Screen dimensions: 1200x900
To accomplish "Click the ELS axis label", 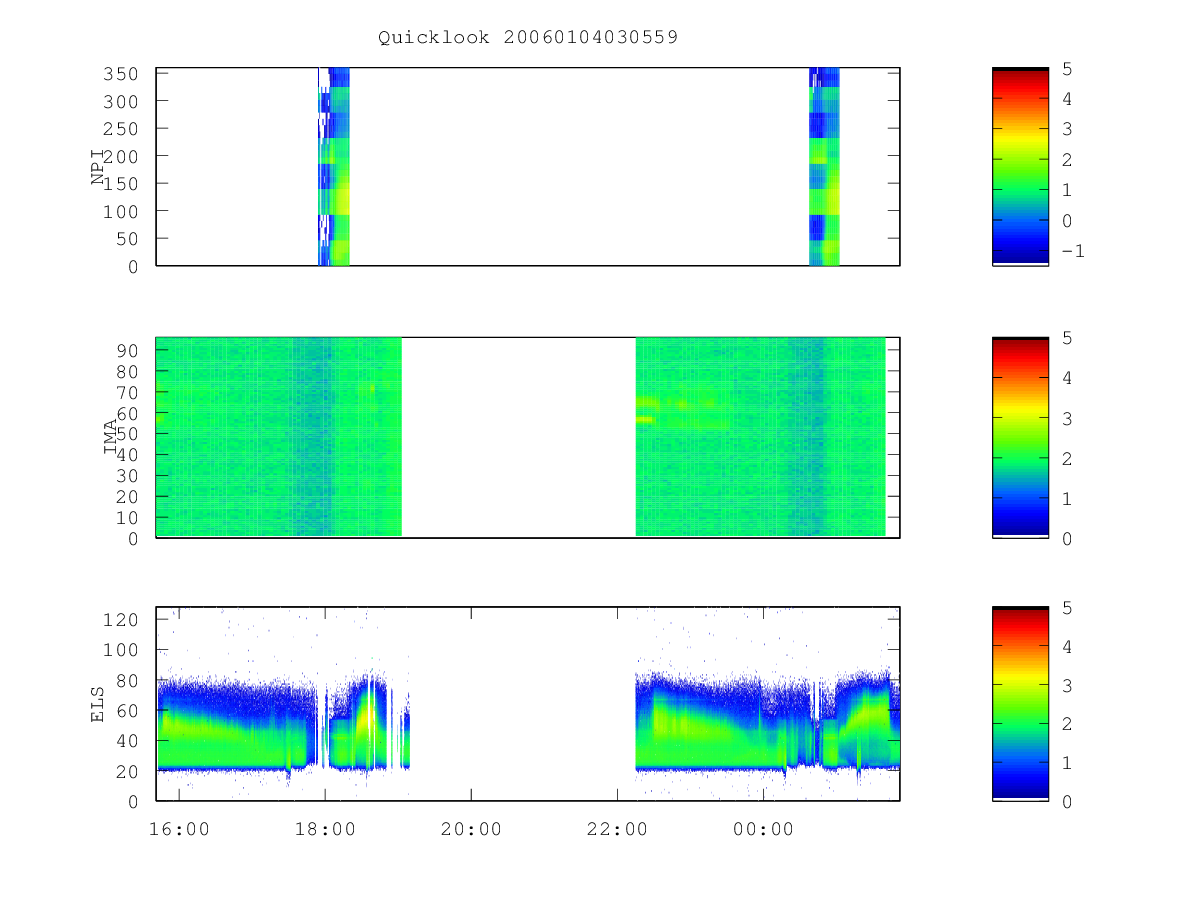I will coord(99,704).
